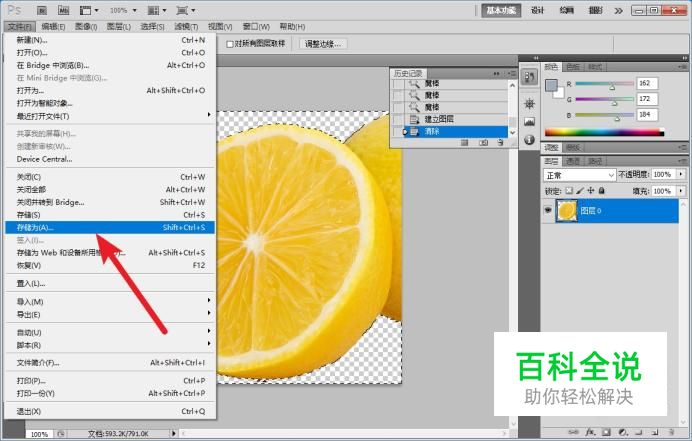Open the 正常 blend mode dropdown
The height and width of the screenshot is (441, 692).
click(x=579, y=175)
